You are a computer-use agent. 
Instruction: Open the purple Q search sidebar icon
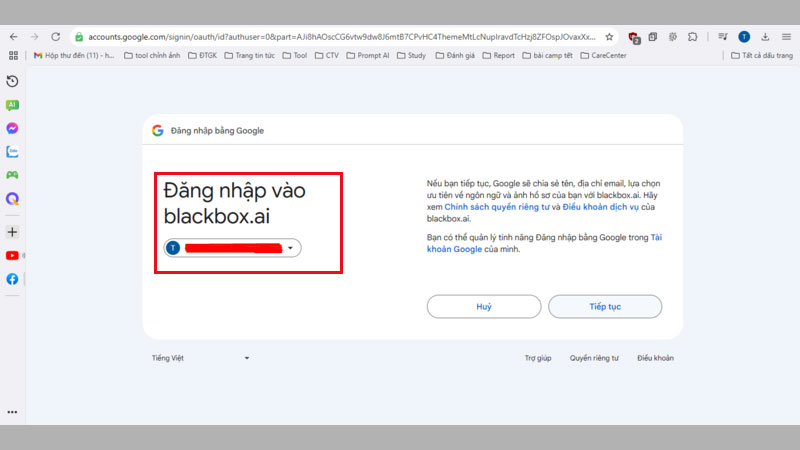tap(12, 198)
